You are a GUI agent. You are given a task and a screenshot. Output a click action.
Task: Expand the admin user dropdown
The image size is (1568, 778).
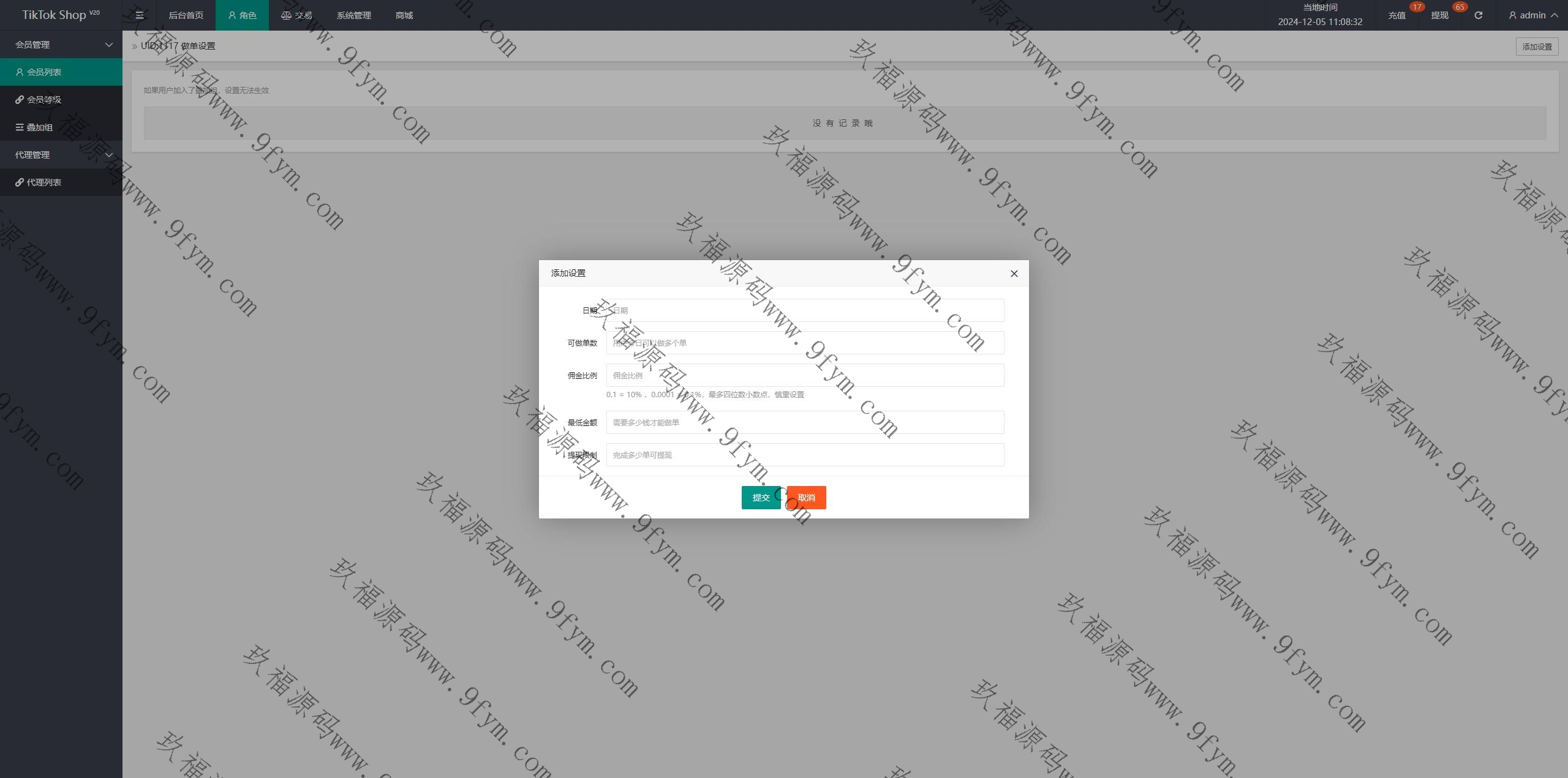pos(1533,15)
